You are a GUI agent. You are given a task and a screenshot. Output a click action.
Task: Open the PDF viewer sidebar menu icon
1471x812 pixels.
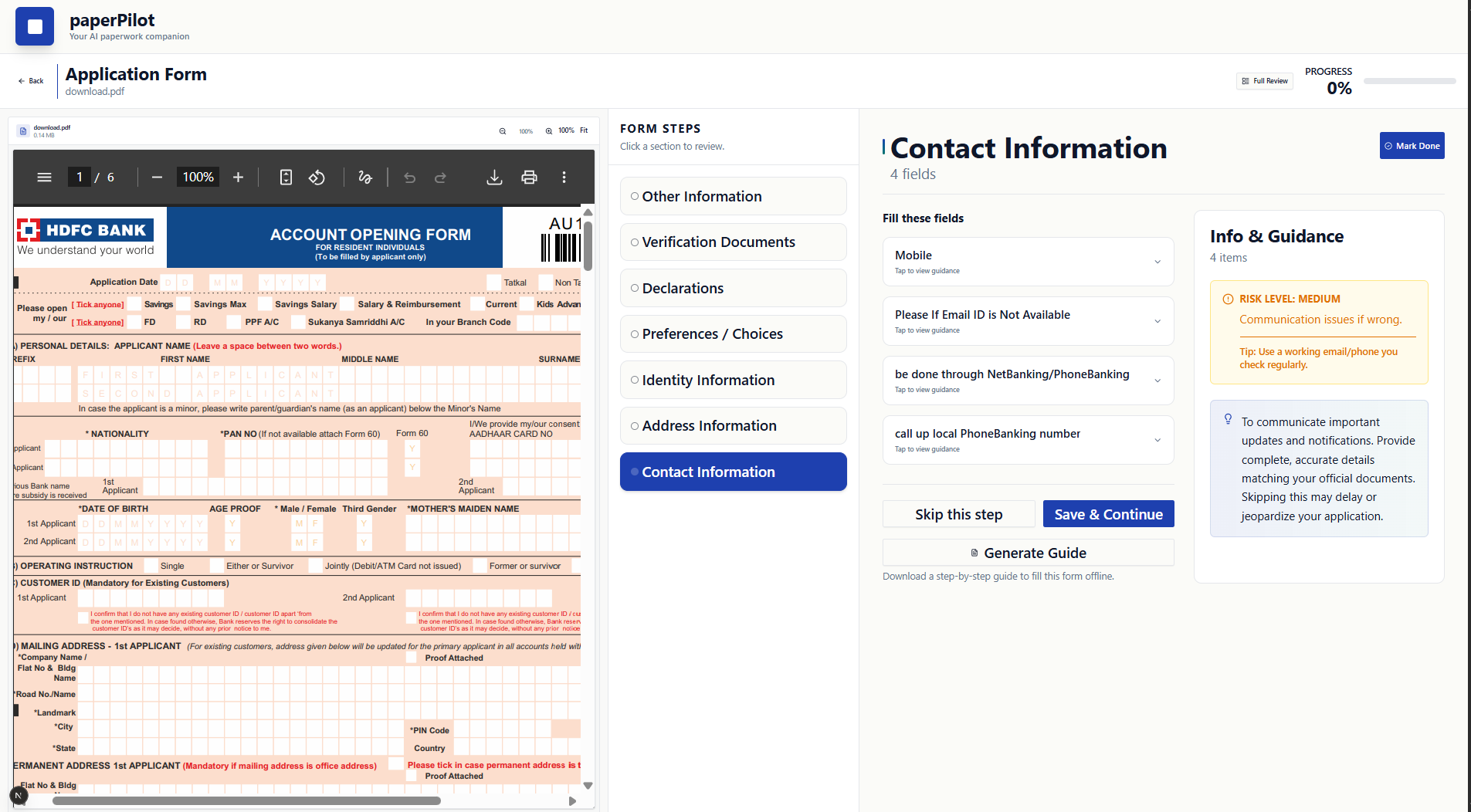pyautogui.click(x=44, y=178)
